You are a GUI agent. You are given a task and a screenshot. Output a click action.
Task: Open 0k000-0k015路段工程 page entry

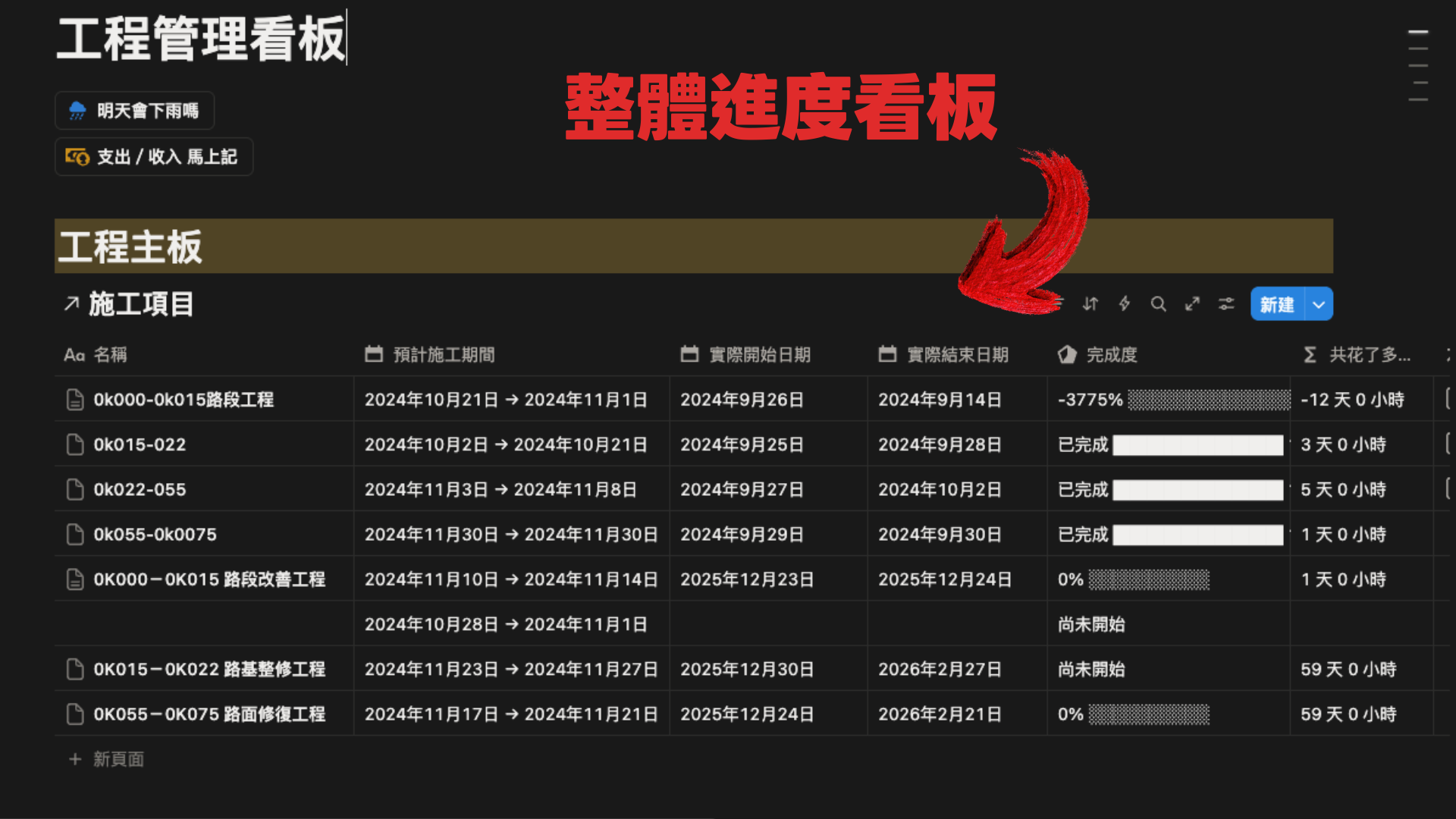click(x=184, y=400)
